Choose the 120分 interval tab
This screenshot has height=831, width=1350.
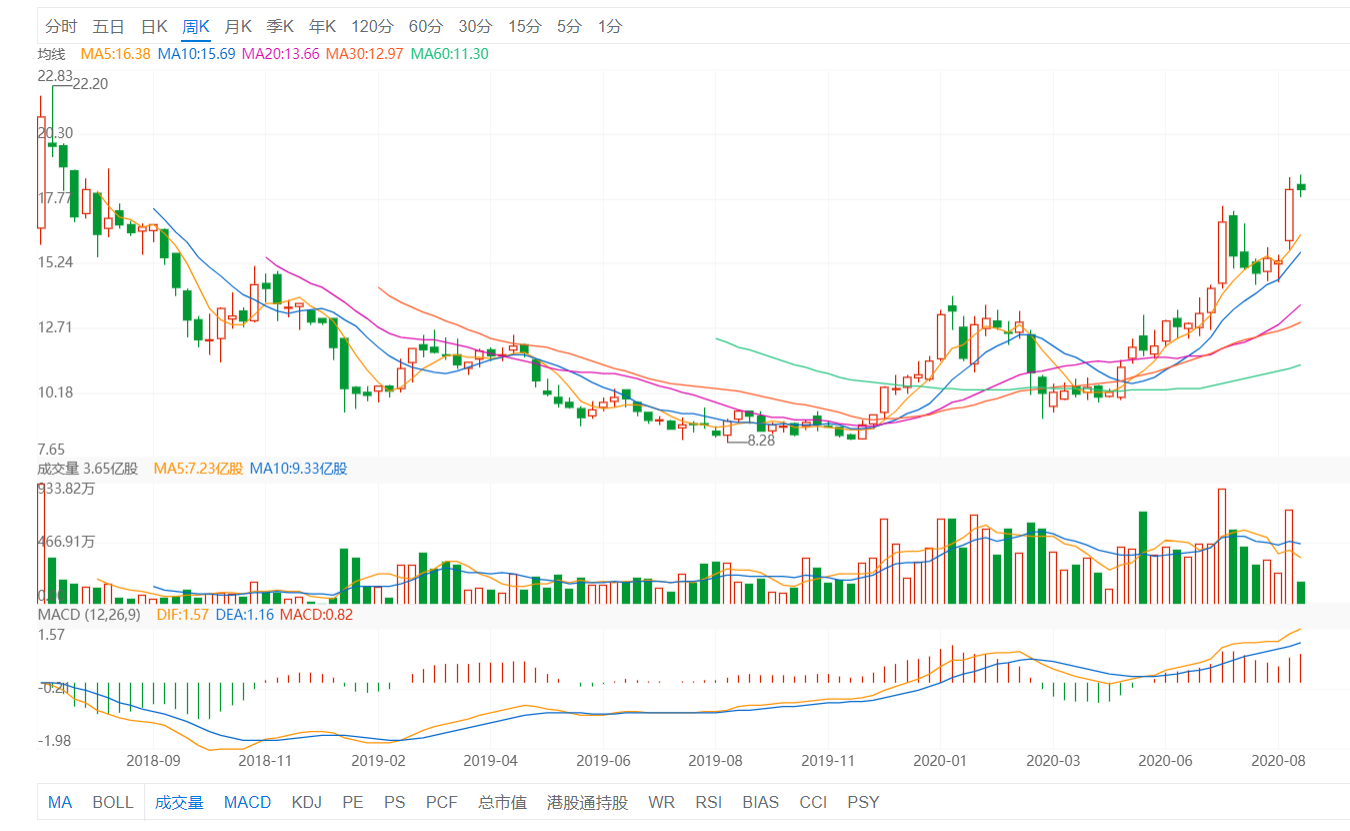[x=373, y=26]
